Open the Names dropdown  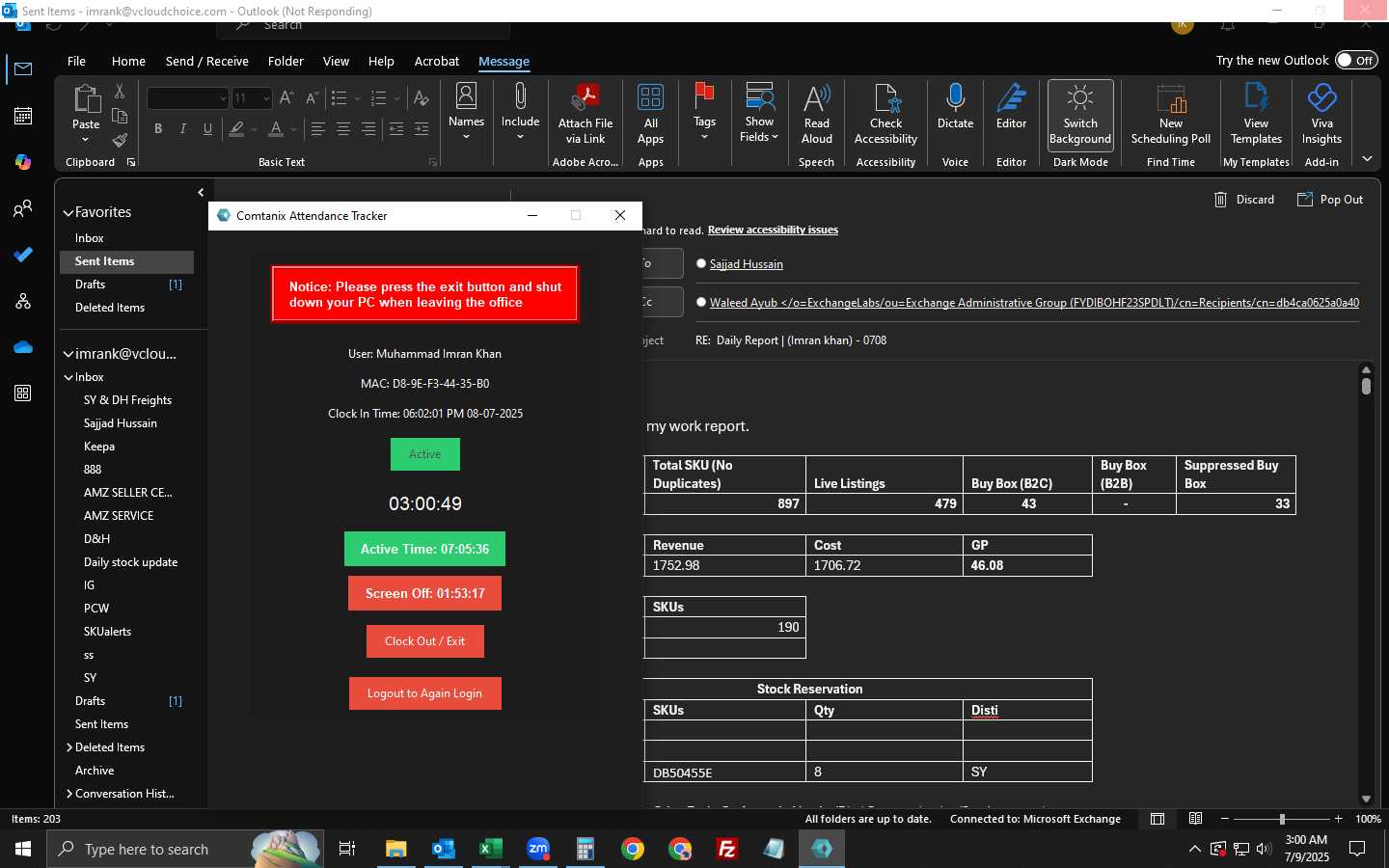point(466,112)
